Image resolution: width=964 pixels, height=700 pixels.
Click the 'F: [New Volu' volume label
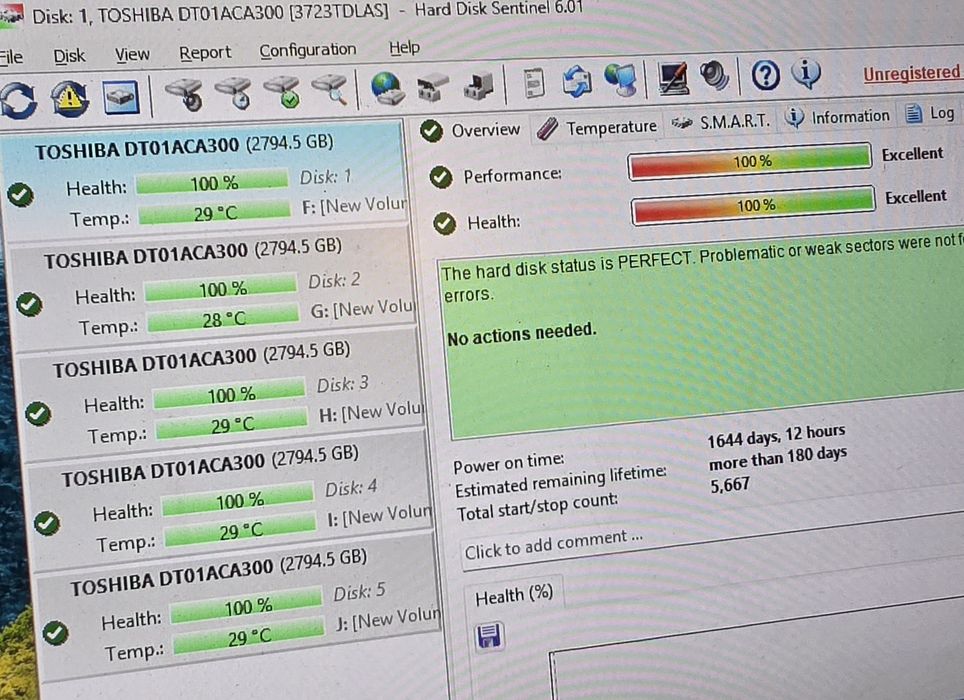354,205
